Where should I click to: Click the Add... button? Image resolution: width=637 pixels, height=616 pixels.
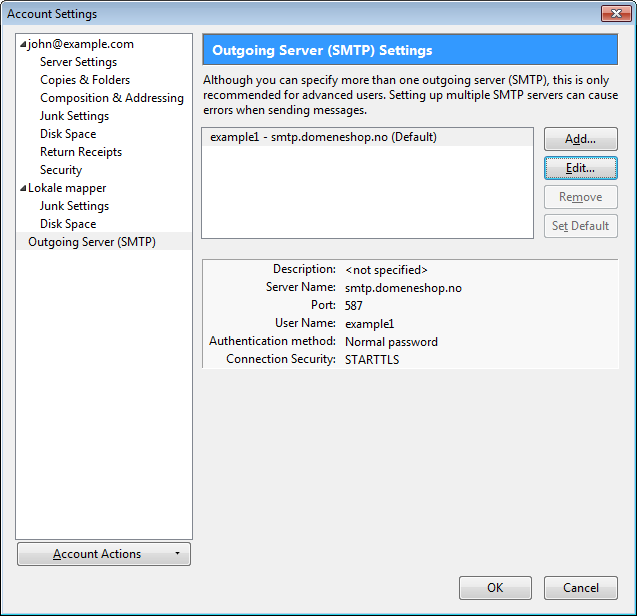point(580,139)
